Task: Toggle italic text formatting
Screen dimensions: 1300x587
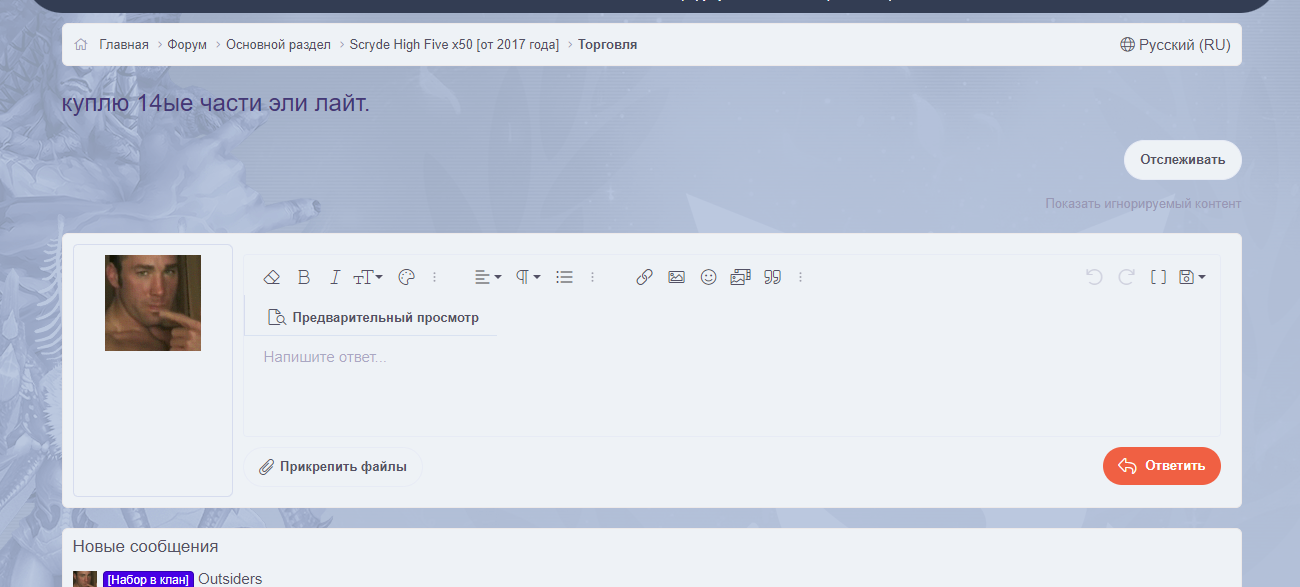Action: [x=336, y=277]
